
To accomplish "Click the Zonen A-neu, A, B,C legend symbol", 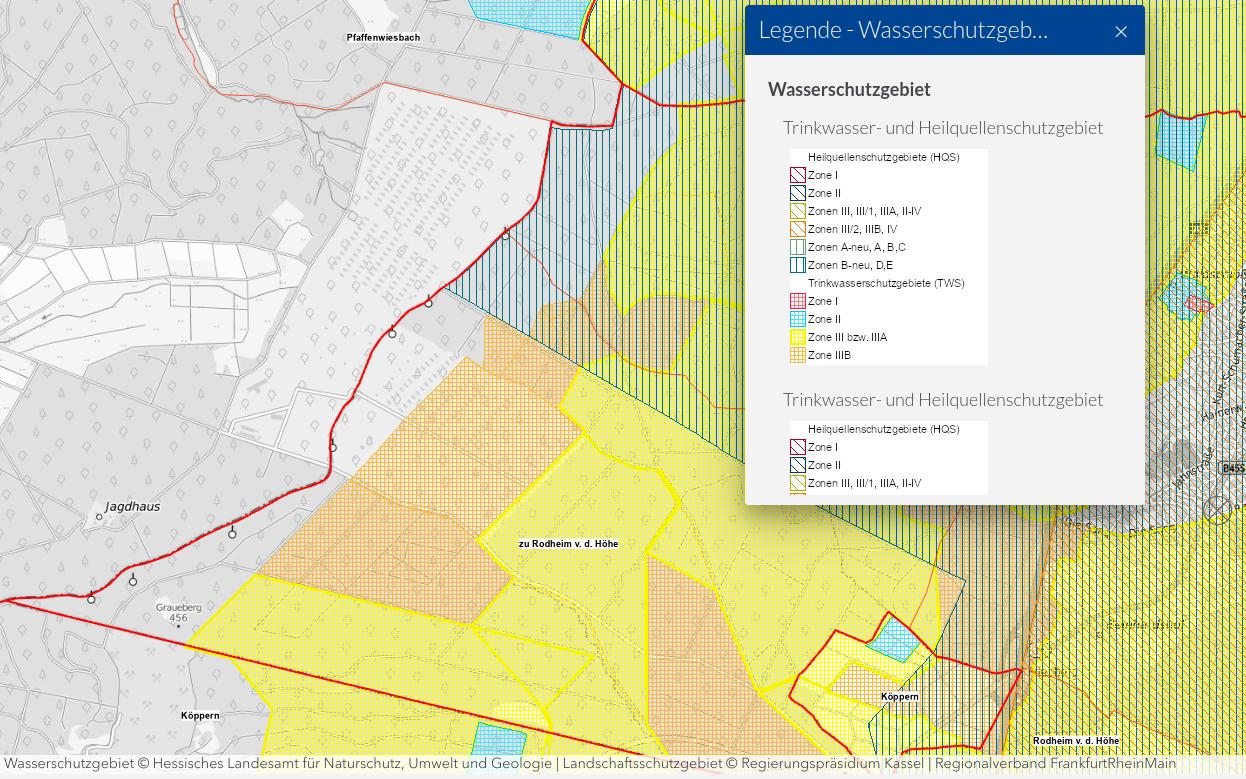I will point(797,247).
